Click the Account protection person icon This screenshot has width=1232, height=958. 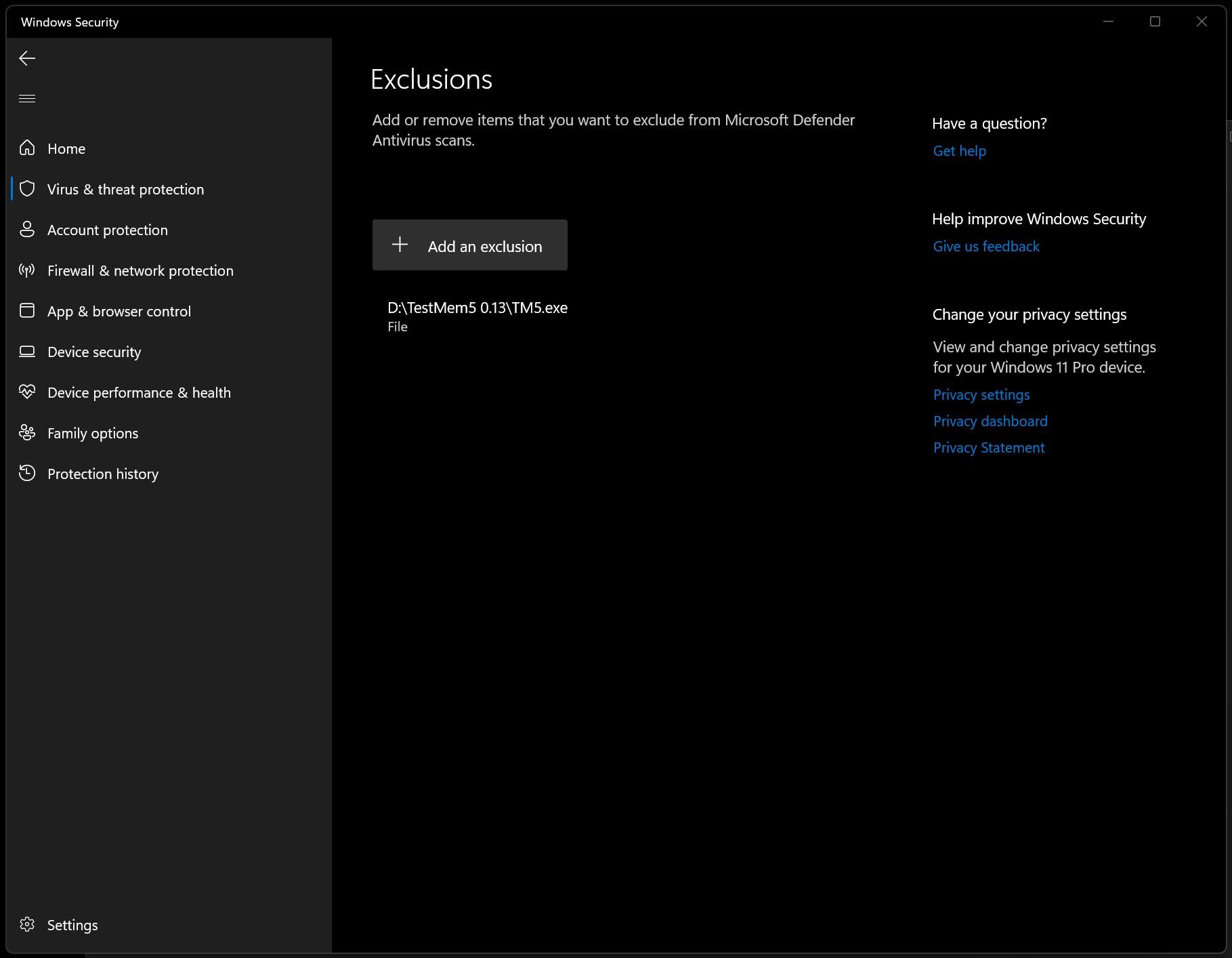[x=27, y=229]
